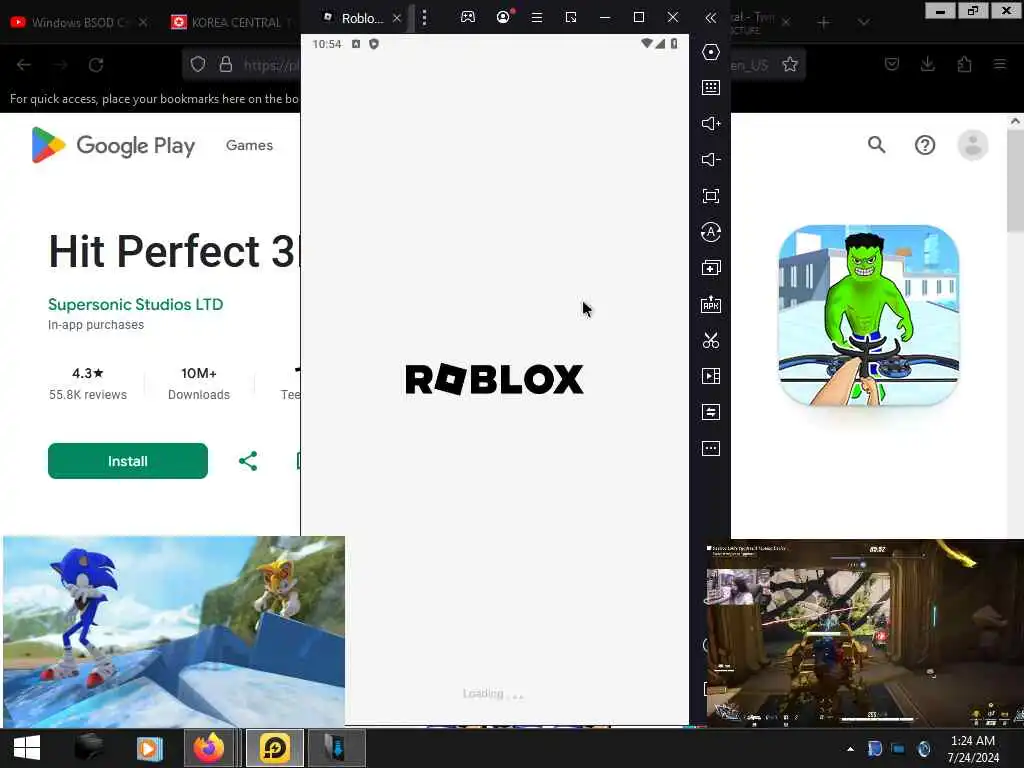
Task: Open Windows Start menu
Action: tap(26, 747)
